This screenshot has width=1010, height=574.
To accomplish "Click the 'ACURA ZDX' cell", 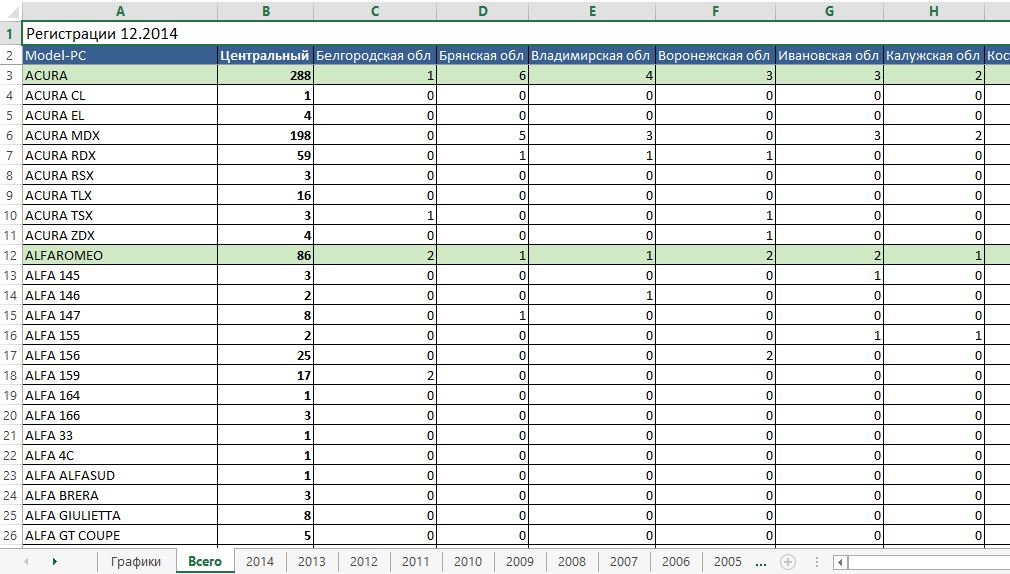I will tap(120, 235).
